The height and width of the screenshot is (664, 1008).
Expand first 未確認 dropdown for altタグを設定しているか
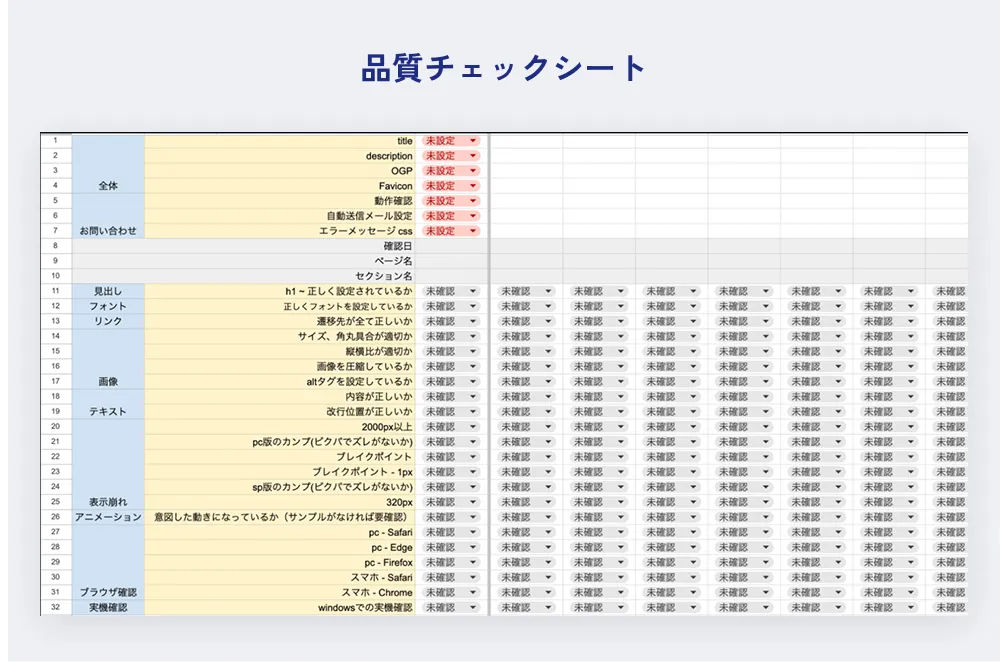(x=473, y=382)
